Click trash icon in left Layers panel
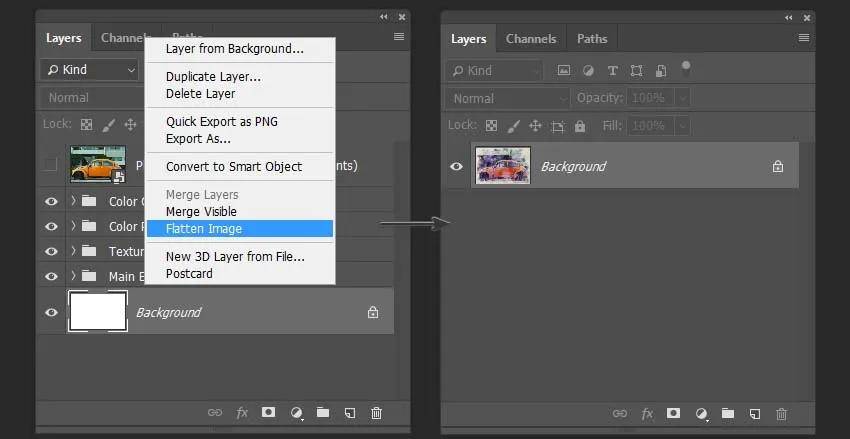This screenshot has height=439, width=850. pyautogui.click(x=376, y=413)
